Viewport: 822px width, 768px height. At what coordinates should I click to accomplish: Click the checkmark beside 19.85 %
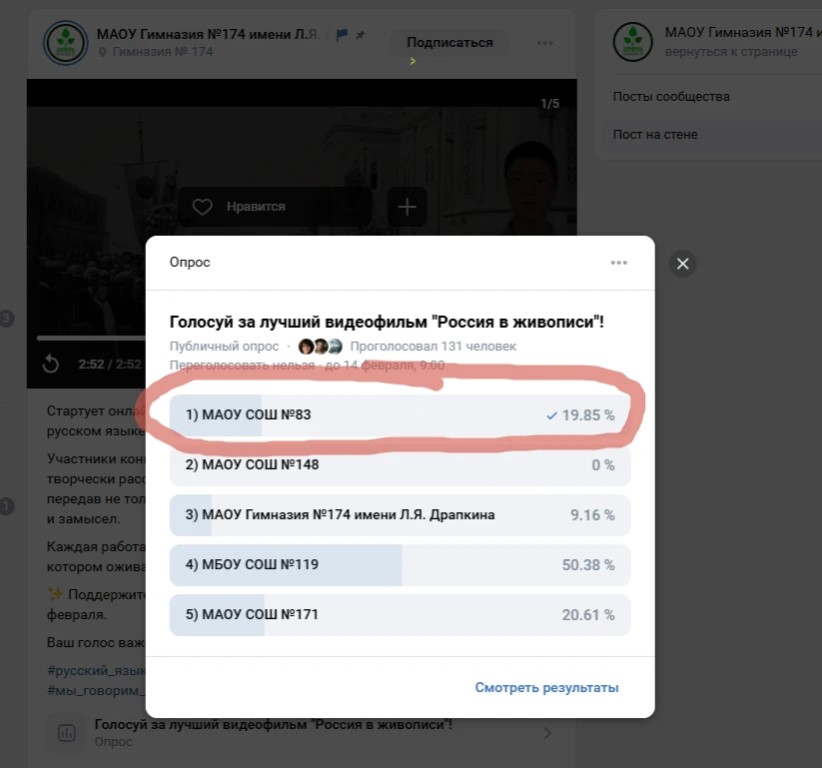[x=551, y=416]
